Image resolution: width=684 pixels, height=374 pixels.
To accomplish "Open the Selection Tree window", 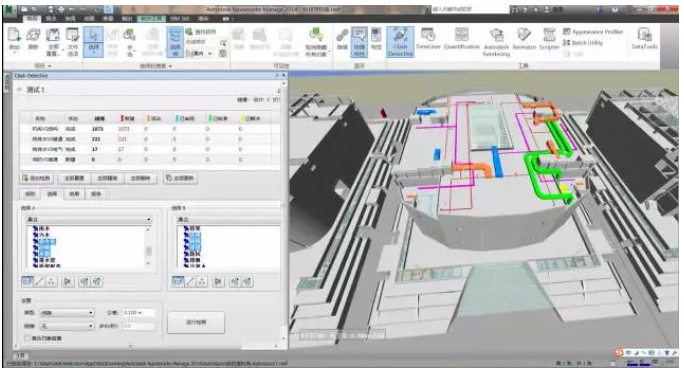I will click(175, 41).
